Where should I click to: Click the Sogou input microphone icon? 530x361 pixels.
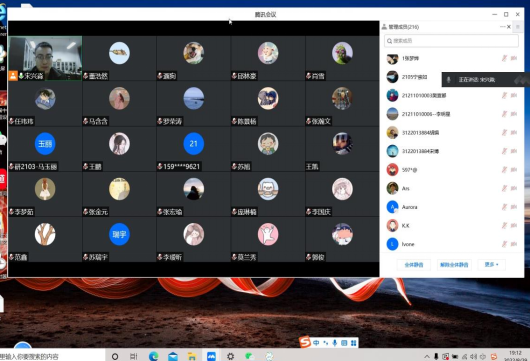tap(335, 343)
